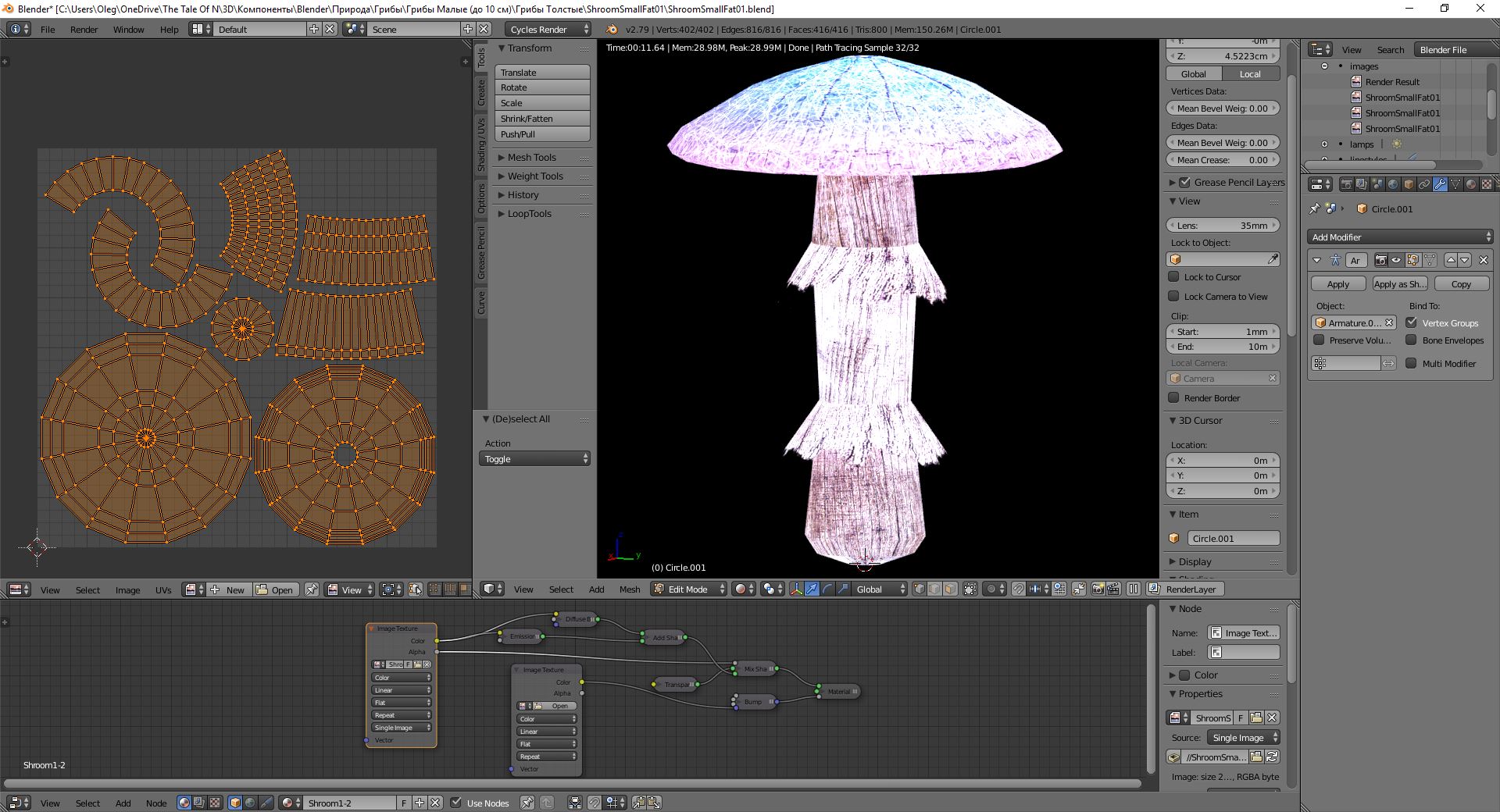
Task: Open the UVs menu in image editor
Action: pos(162,589)
